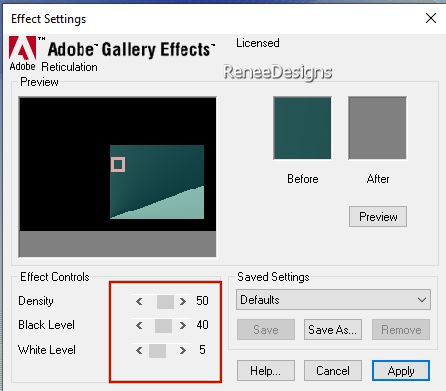The width and height of the screenshot is (446, 391).
Task: Click the Before thumbnail swatch
Action: coord(302,128)
